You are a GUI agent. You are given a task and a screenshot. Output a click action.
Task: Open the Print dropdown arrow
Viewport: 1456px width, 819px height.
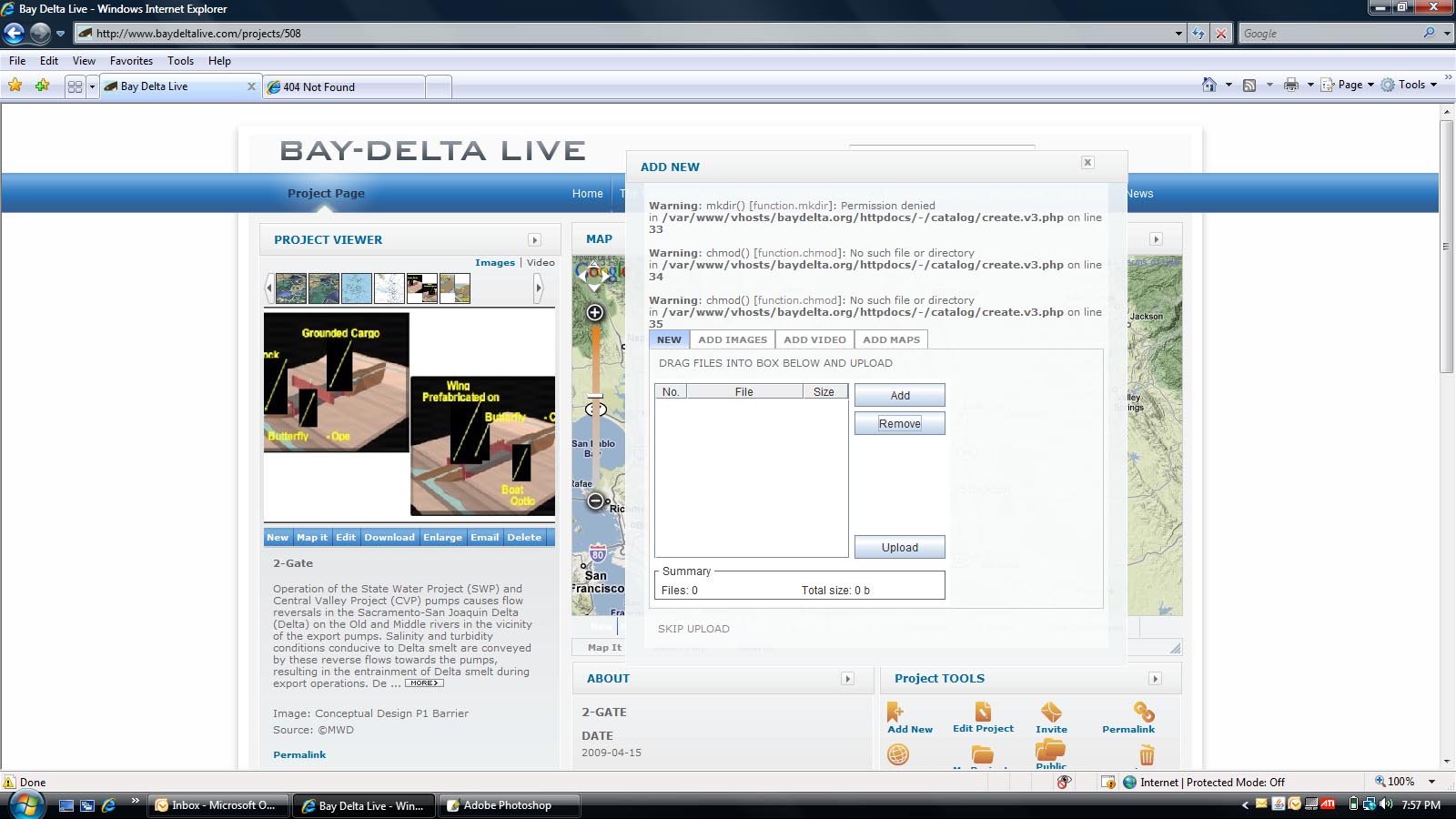pyautogui.click(x=1310, y=85)
